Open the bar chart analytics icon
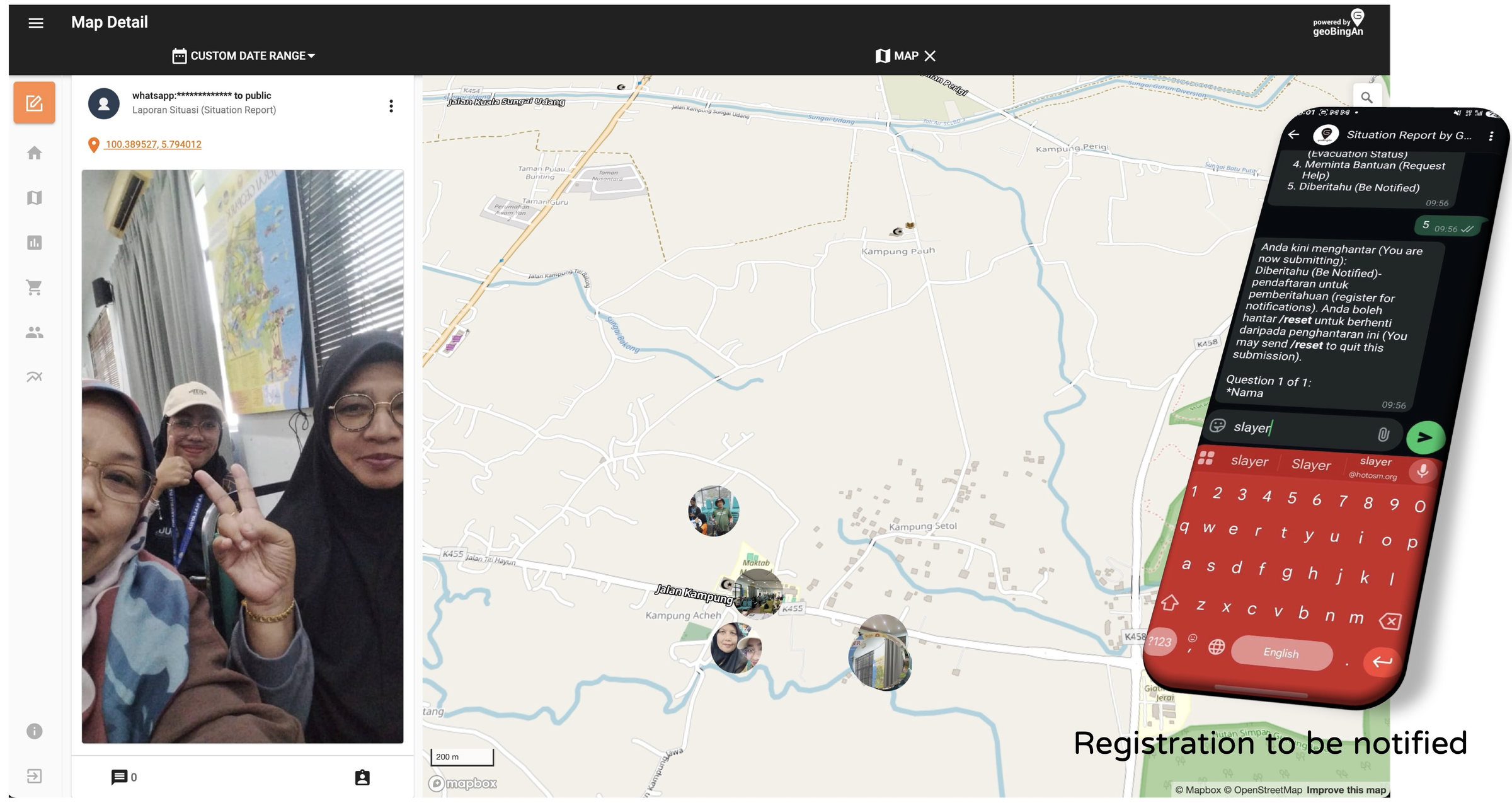This screenshot has width=1512, height=803. (x=34, y=243)
